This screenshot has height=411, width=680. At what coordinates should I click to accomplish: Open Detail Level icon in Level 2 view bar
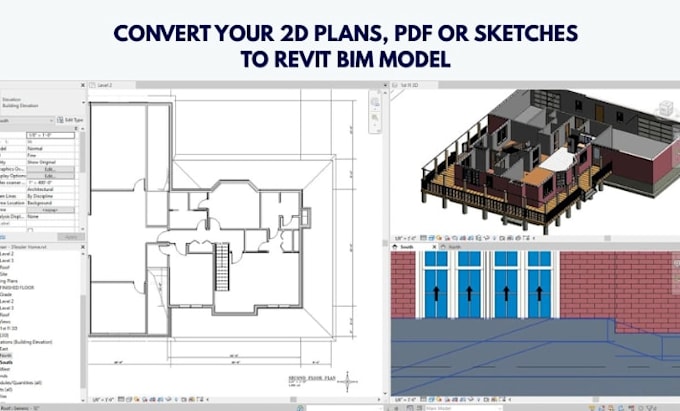tap(121, 399)
